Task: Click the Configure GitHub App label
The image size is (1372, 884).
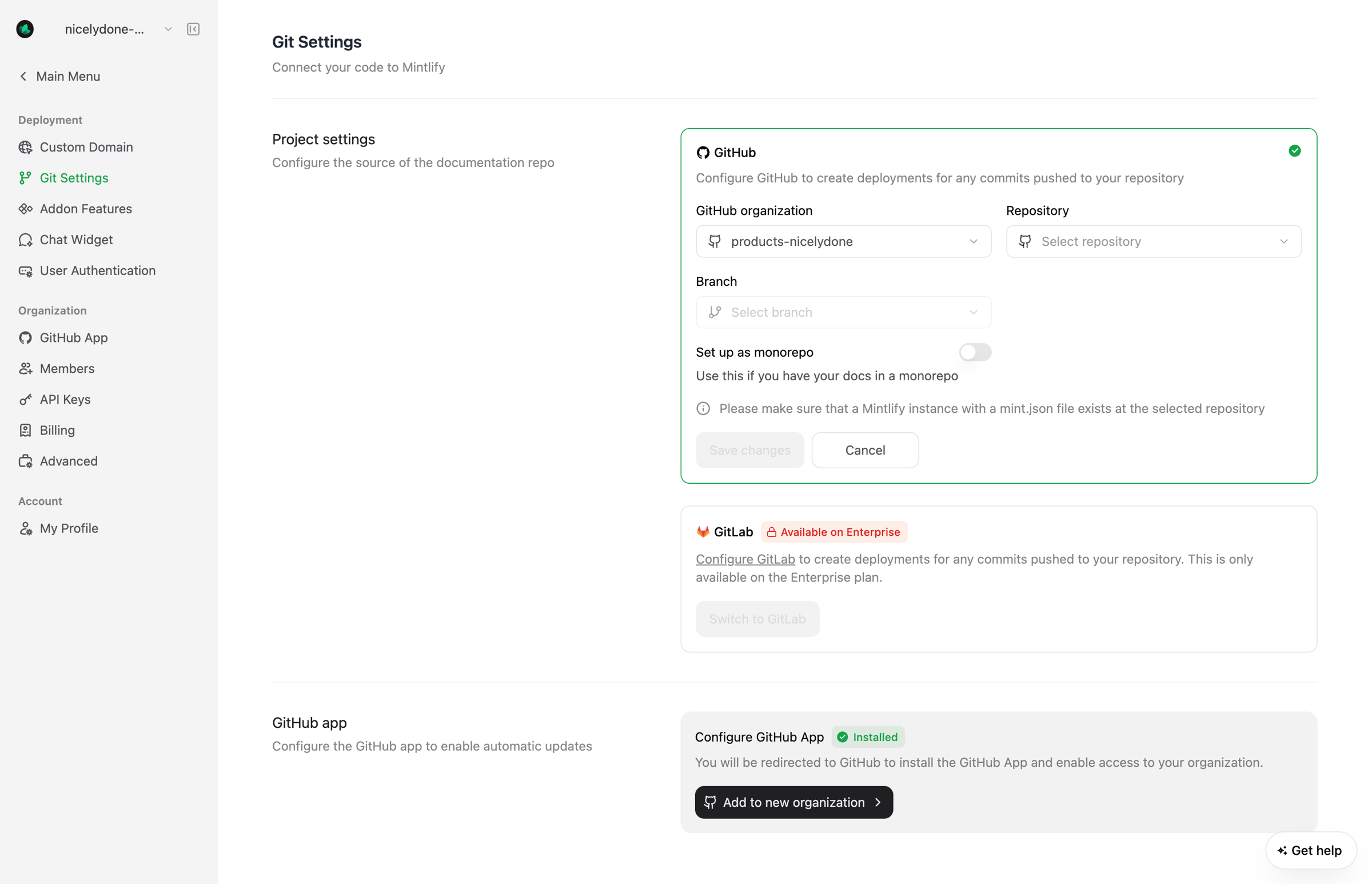Action: (x=759, y=738)
